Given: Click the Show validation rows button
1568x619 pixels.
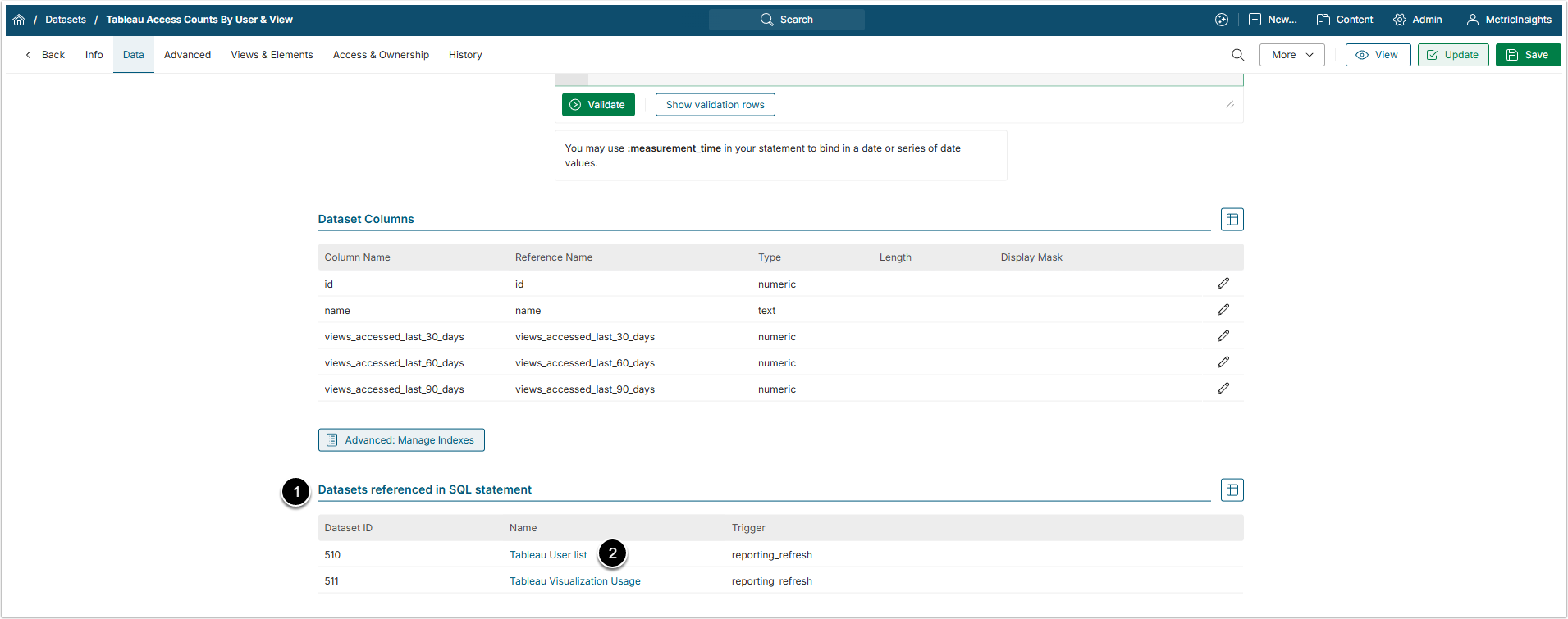Looking at the screenshot, I should (715, 105).
